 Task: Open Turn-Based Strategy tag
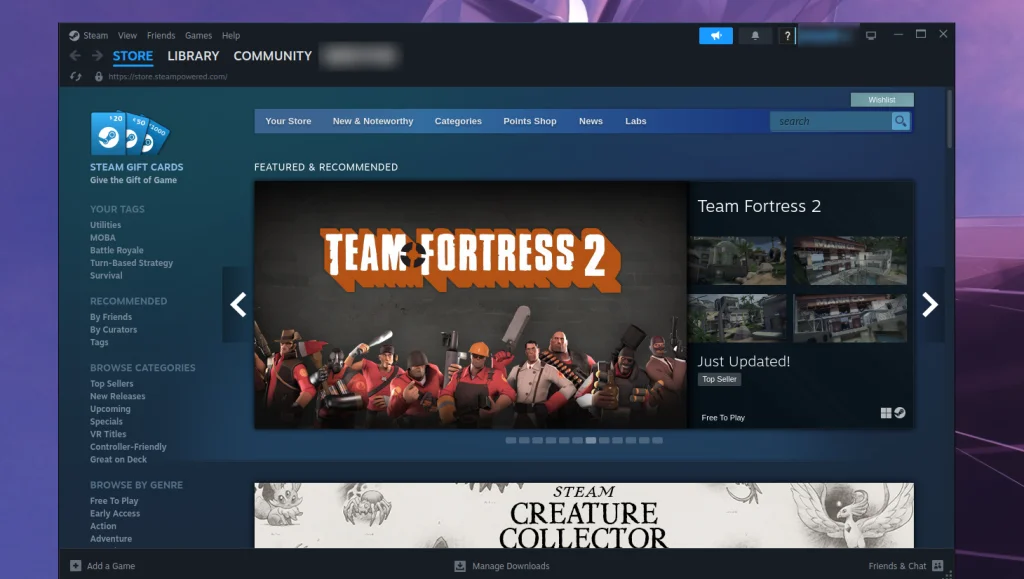pyautogui.click(x=131, y=263)
